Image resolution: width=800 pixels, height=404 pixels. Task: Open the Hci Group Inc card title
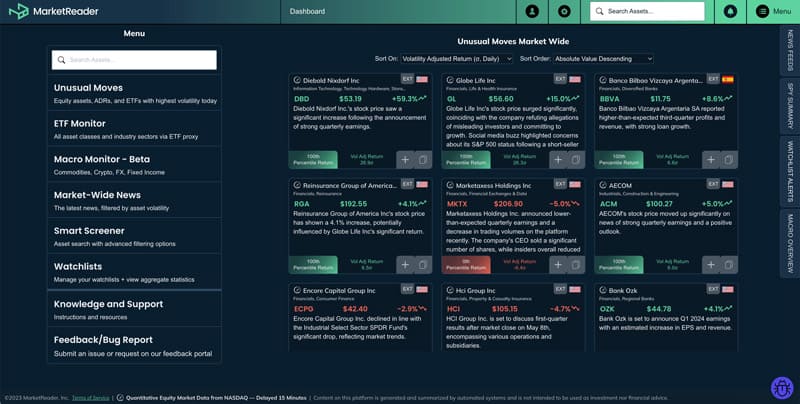476,291
